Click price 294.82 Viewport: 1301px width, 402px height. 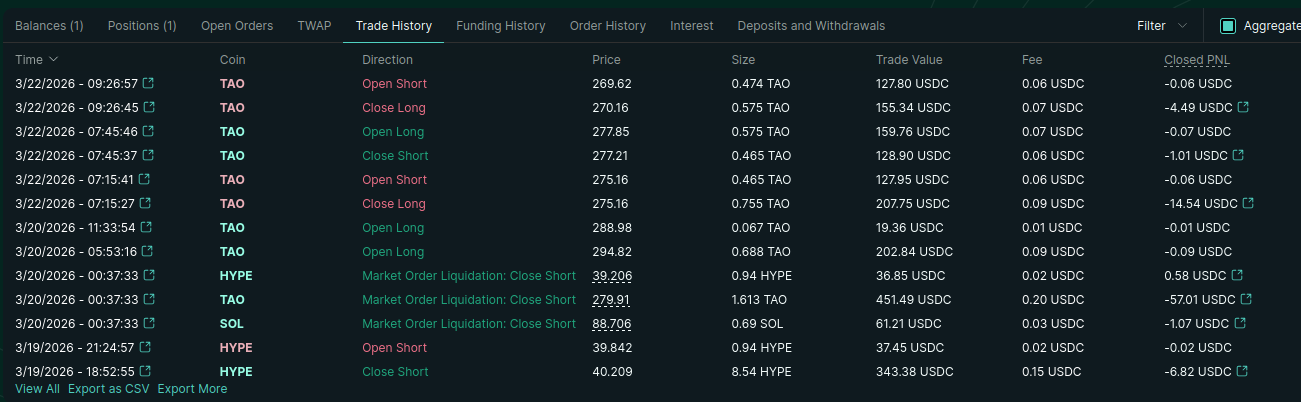click(612, 251)
